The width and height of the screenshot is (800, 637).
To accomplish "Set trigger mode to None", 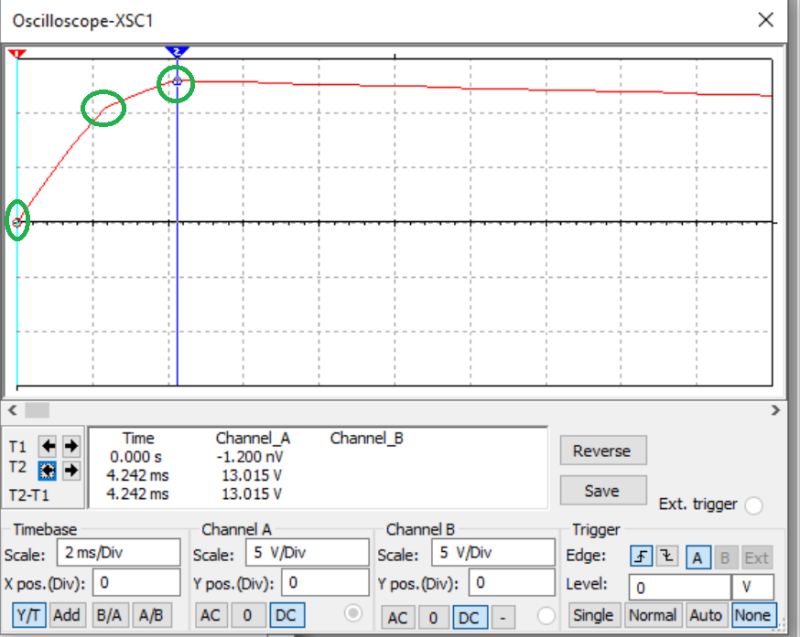I will click(753, 615).
